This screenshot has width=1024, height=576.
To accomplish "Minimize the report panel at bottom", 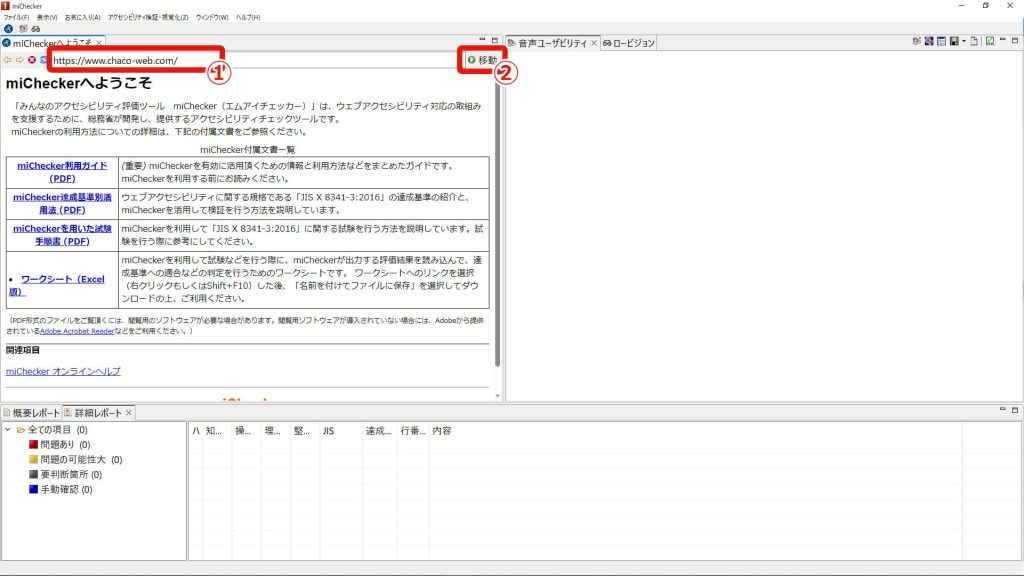I will (x=1002, y=409).
